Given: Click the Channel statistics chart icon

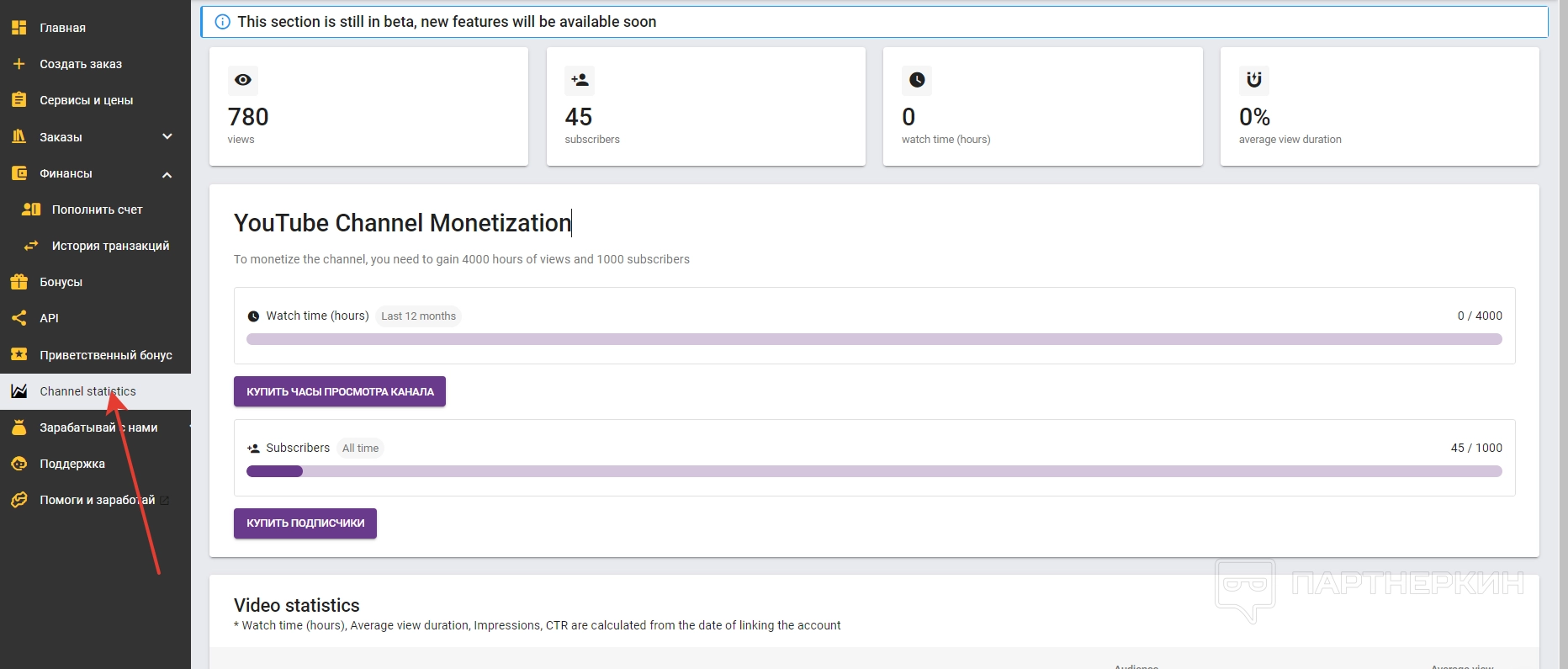Looking at the screenshot, I should (19, 391).
